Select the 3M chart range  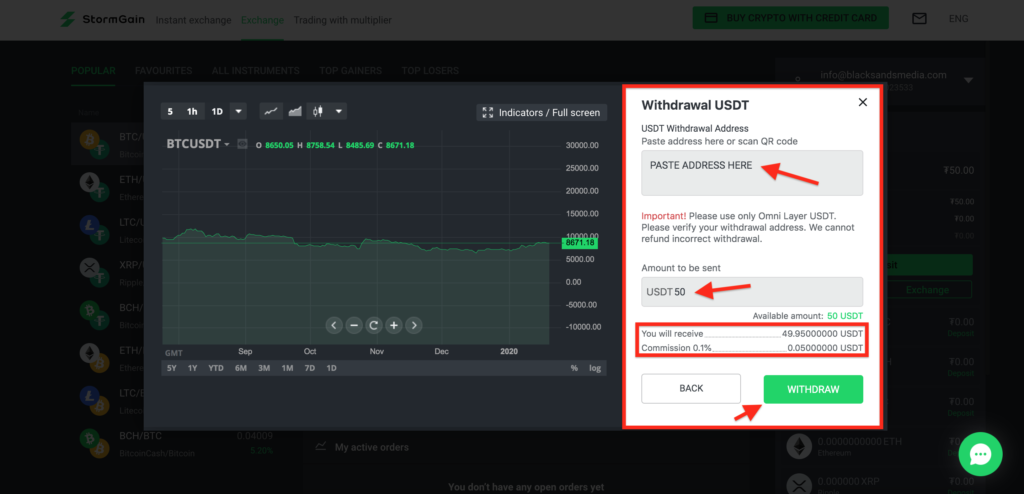[264, 368]
